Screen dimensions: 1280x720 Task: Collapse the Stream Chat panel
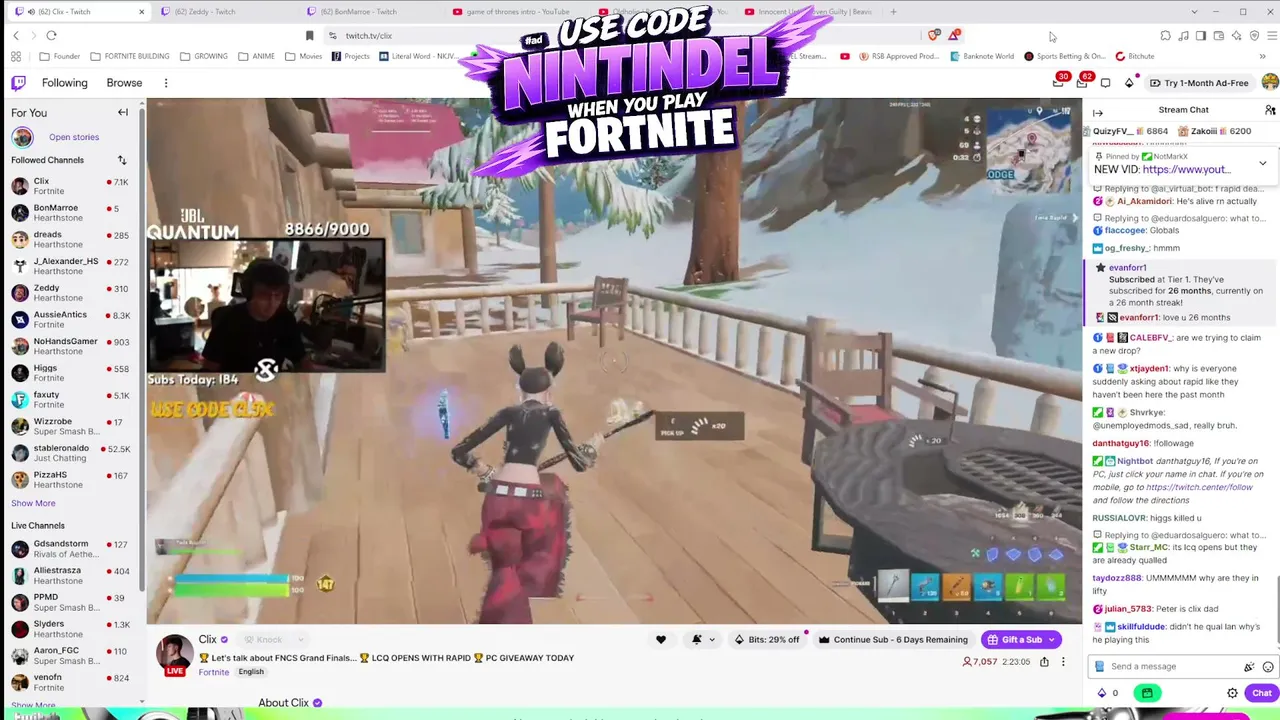point(1098,113)
